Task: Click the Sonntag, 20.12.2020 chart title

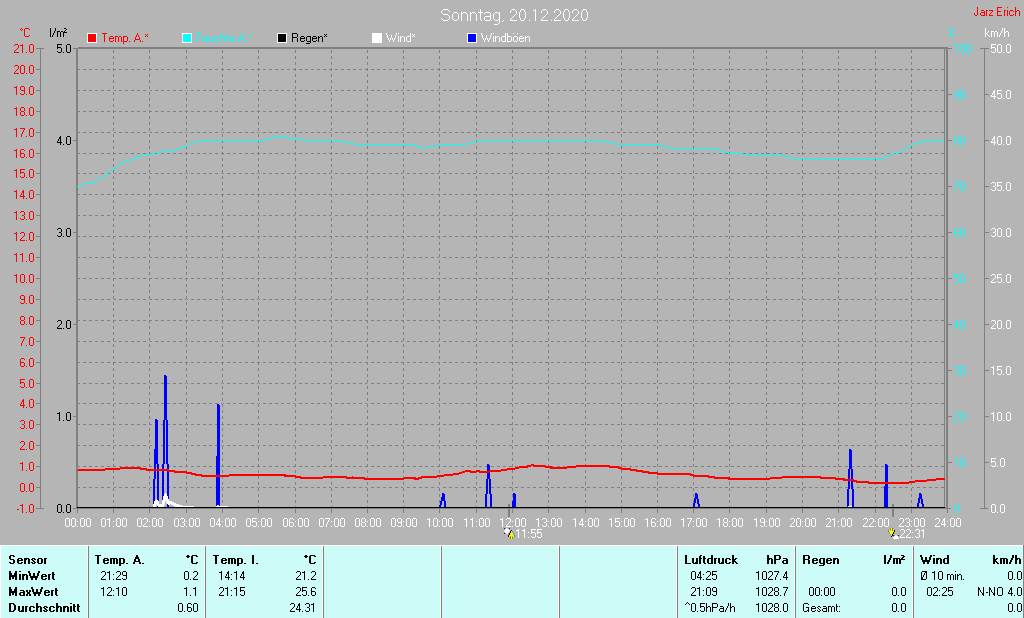Action: (x=514, y=15)
